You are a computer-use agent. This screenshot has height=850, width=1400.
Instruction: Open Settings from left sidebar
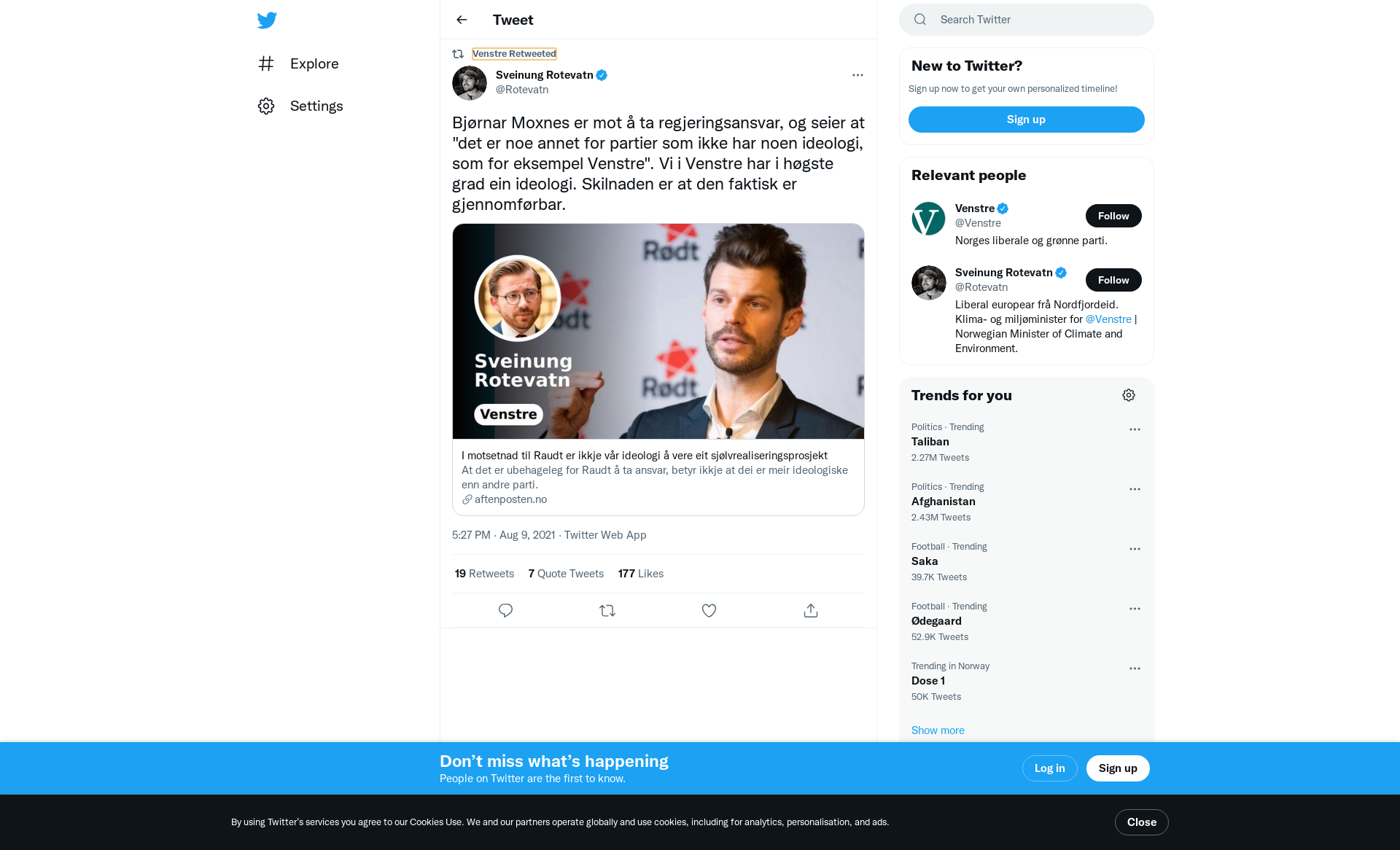click(x=300, y=106)
